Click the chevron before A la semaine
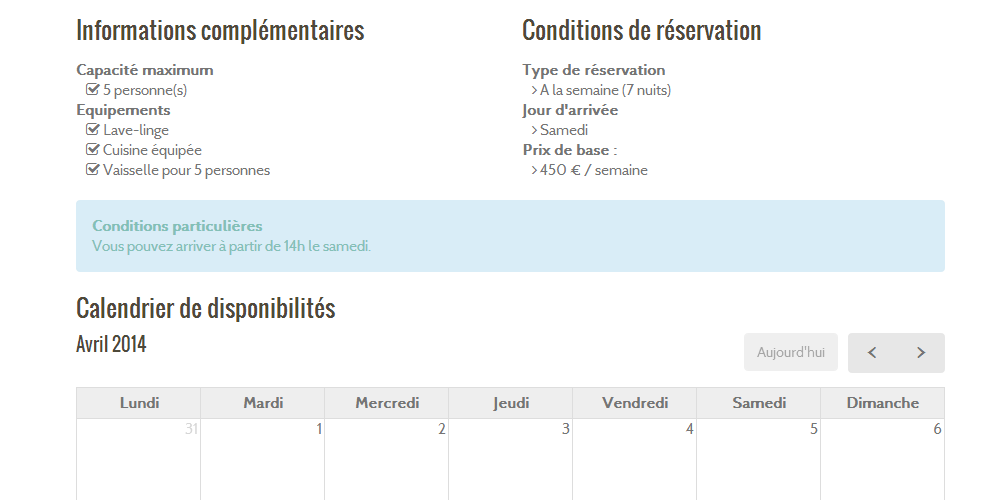 (x=534, y=90)
